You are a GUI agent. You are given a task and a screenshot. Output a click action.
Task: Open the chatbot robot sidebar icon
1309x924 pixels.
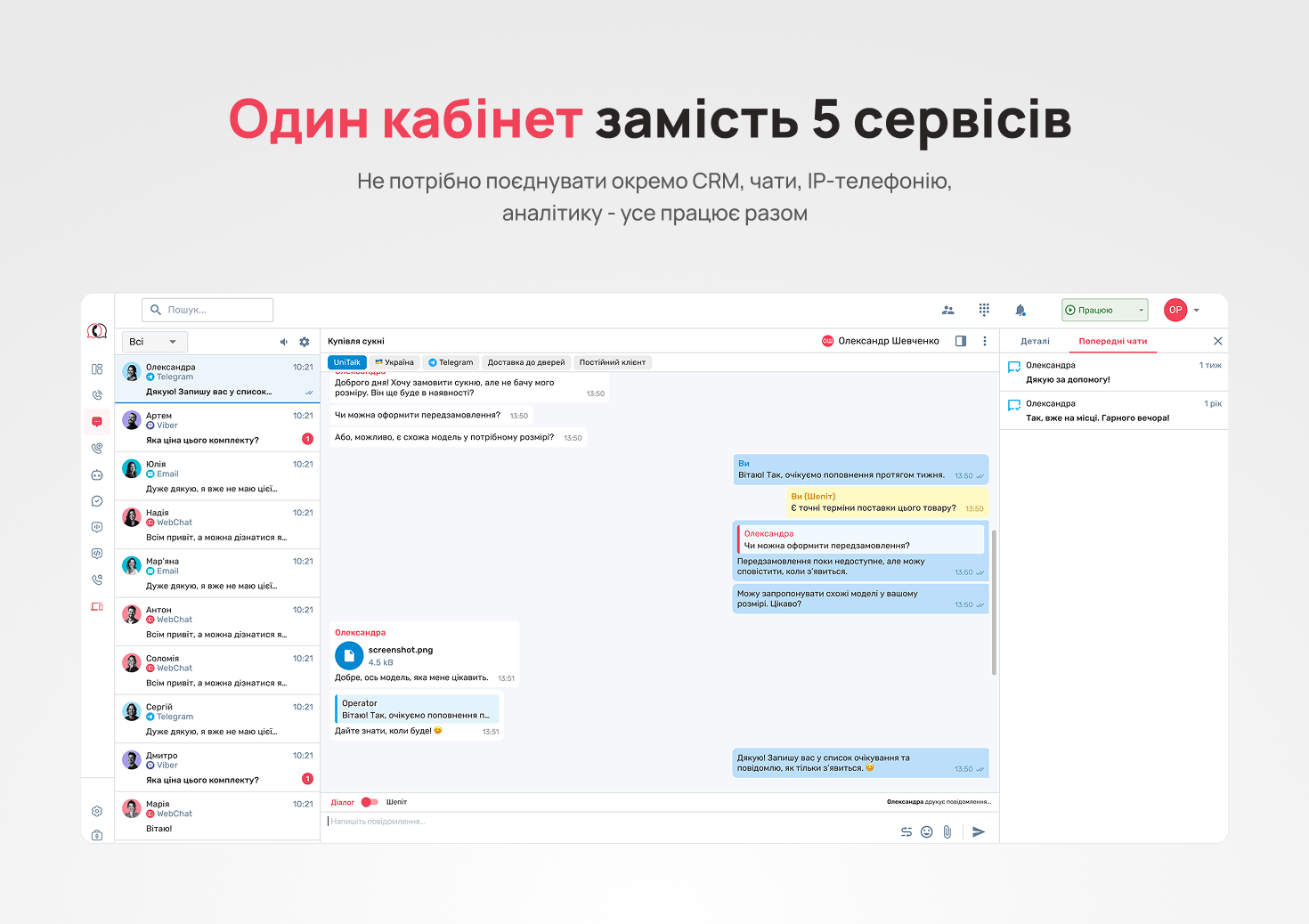click(x=97, y=475)
